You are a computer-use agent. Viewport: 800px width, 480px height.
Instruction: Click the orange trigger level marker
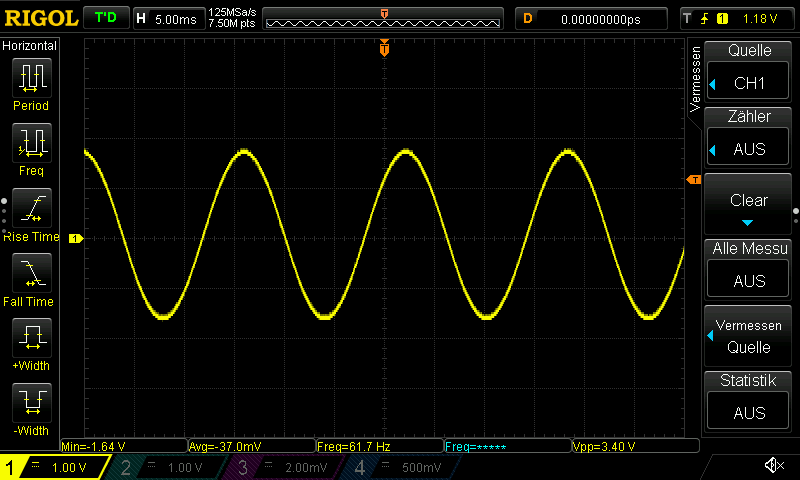[695, 179]
